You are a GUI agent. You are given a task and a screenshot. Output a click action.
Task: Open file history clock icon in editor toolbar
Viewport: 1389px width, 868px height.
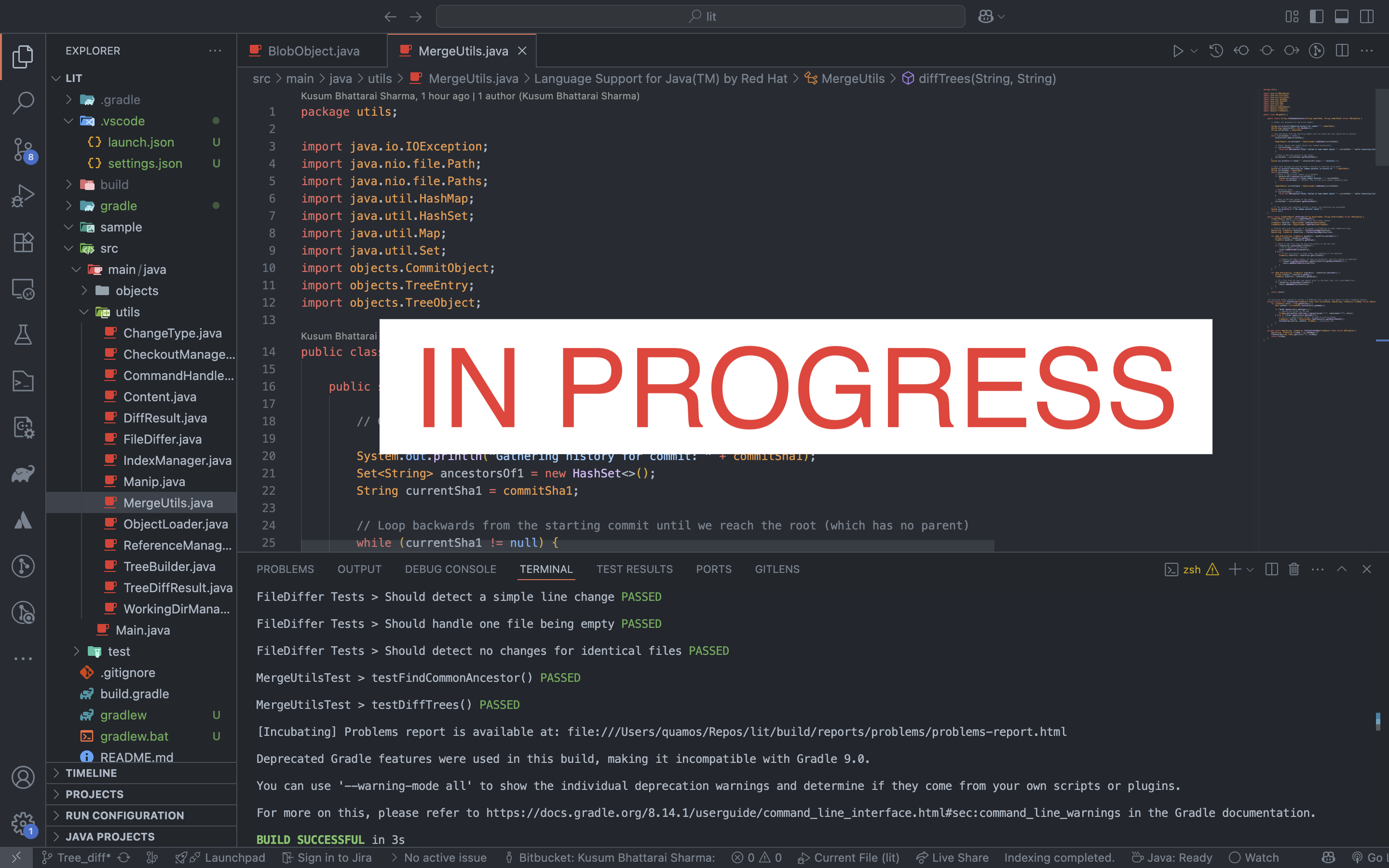pos(1216,51)
